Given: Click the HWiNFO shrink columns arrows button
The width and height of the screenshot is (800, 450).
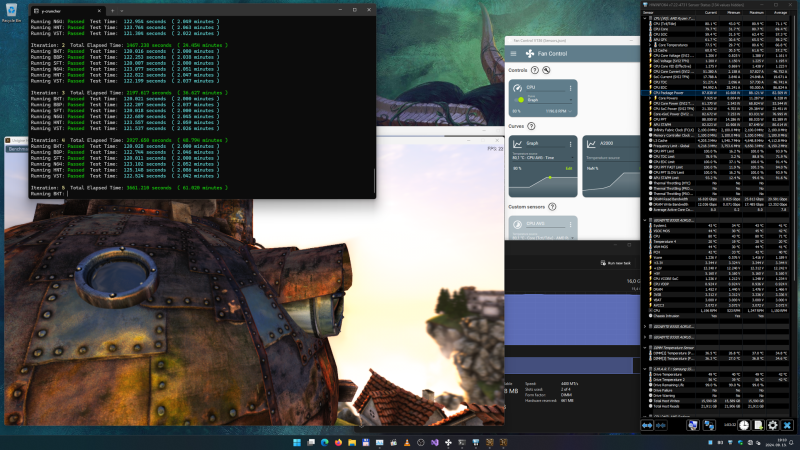Looking at the screenshot, I should coord(661,425).
